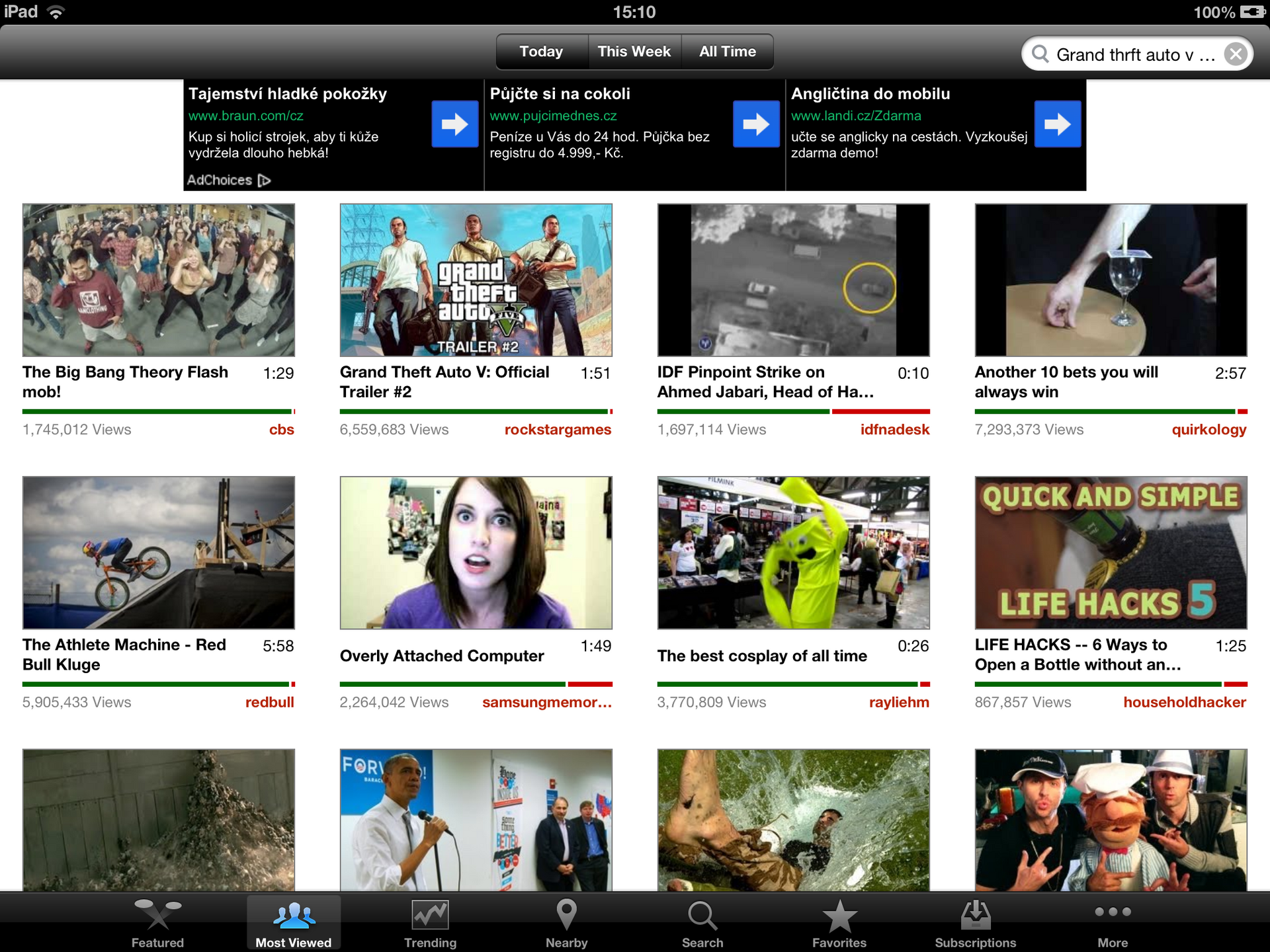Open The Athlete Machine Red Bull video
This screenshot has height=952, width=1270.
coord(158,553)
